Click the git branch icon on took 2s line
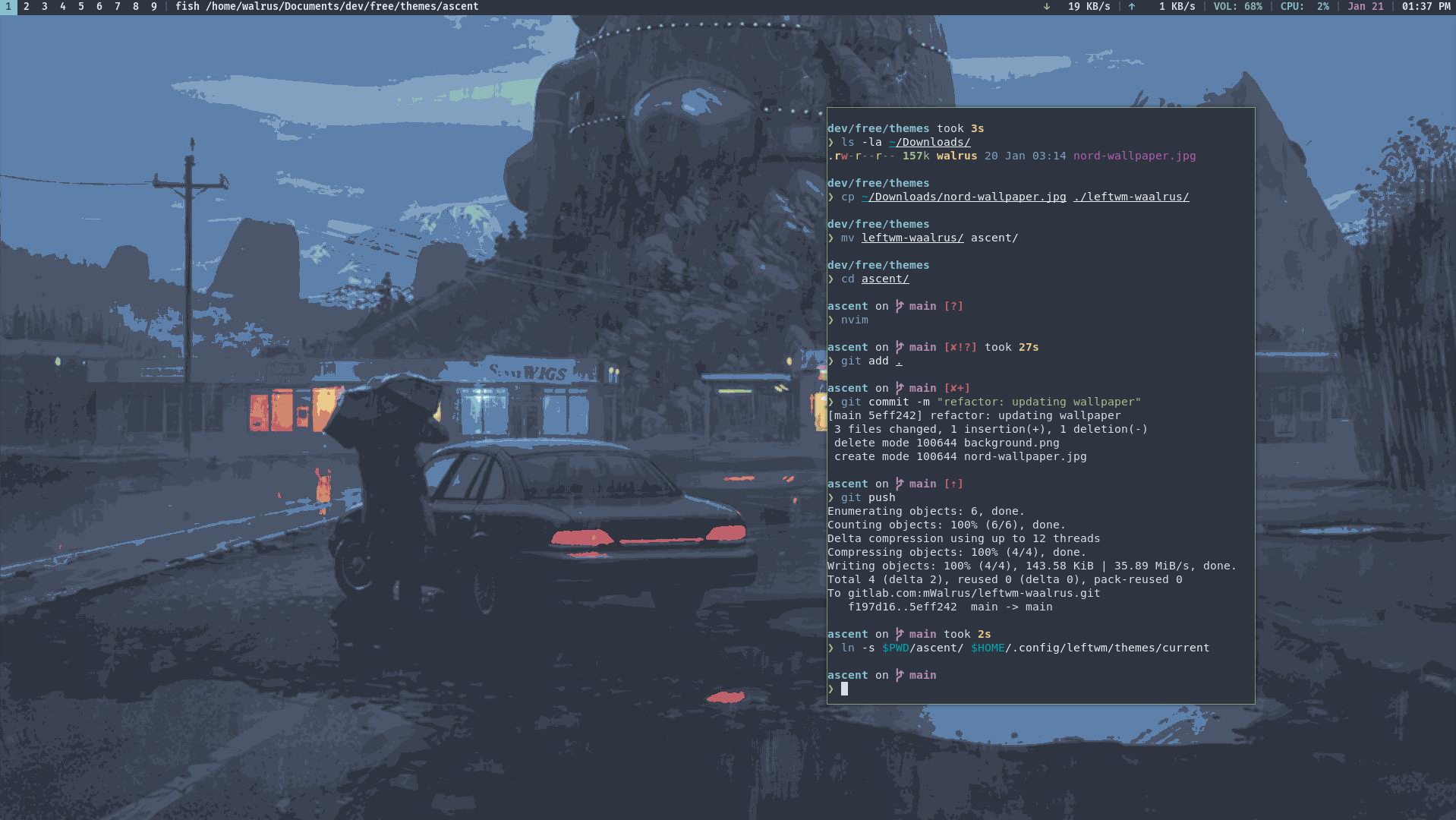Screen dimensions: 1456x820 899,635
